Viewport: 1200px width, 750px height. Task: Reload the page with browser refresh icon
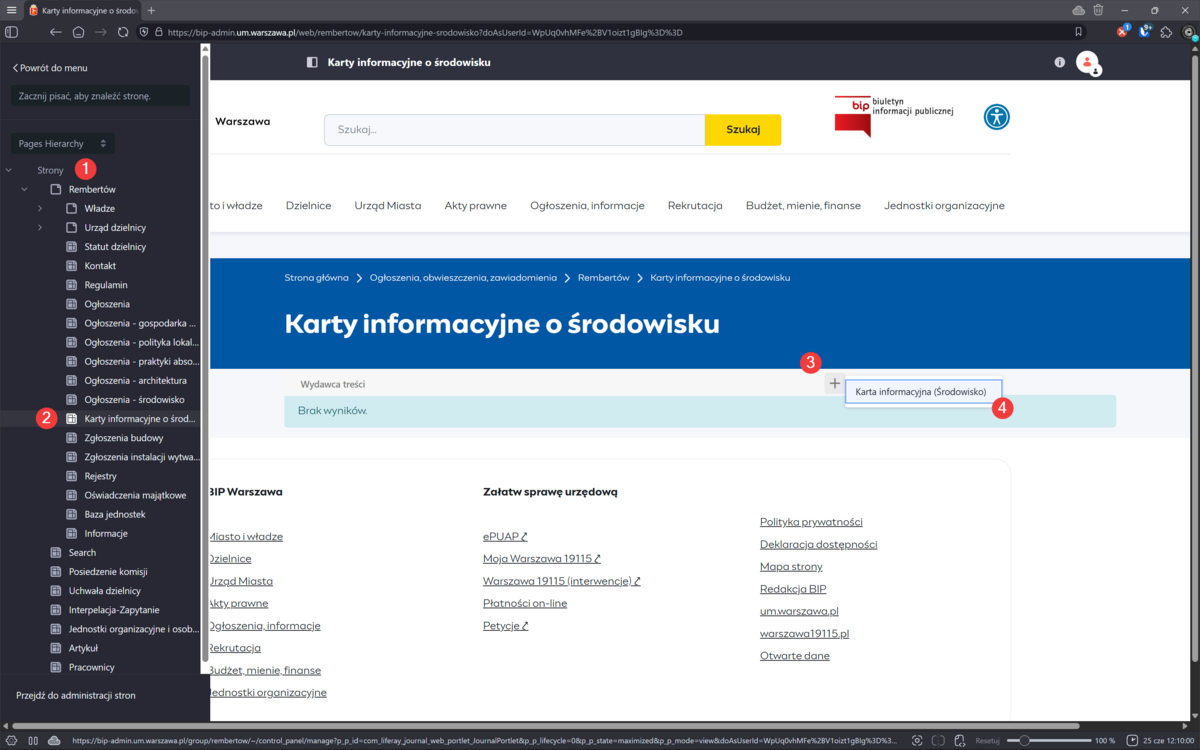click(123, 32)
